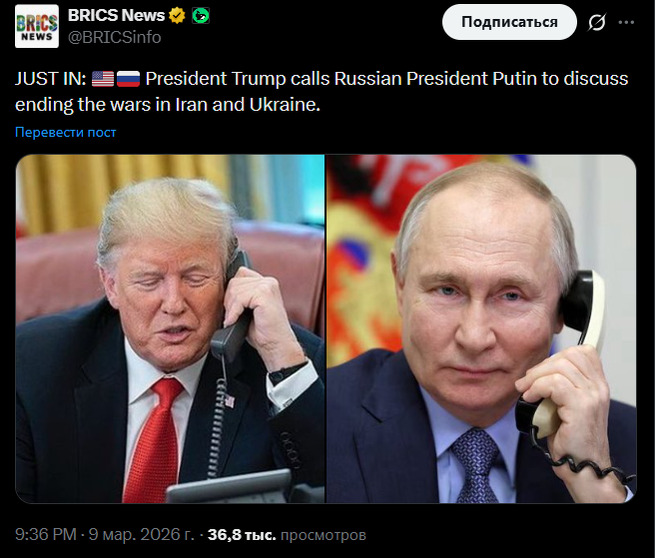This screenshot has height=558, width=655.
Task: Click the US flag emoji
Action: coord(103,79)
